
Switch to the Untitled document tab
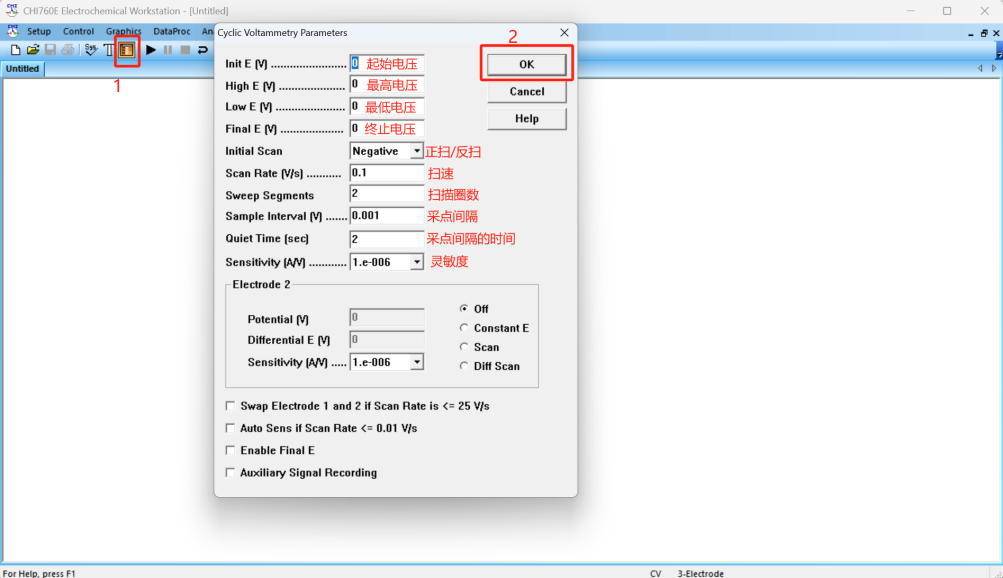pyautogui.click(x=22, y=69)
